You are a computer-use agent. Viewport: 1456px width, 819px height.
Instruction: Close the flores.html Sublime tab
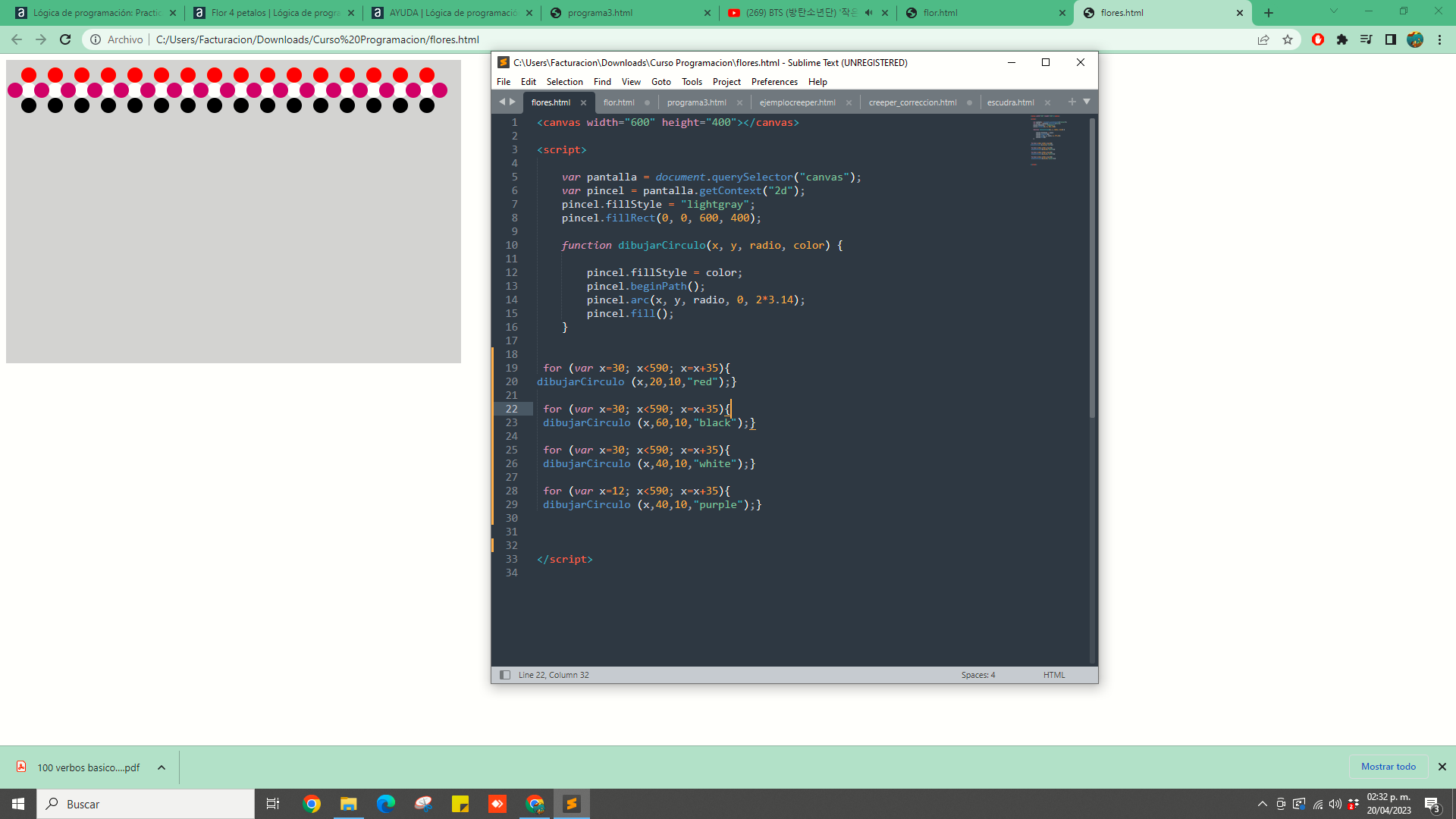pos(583,102)
